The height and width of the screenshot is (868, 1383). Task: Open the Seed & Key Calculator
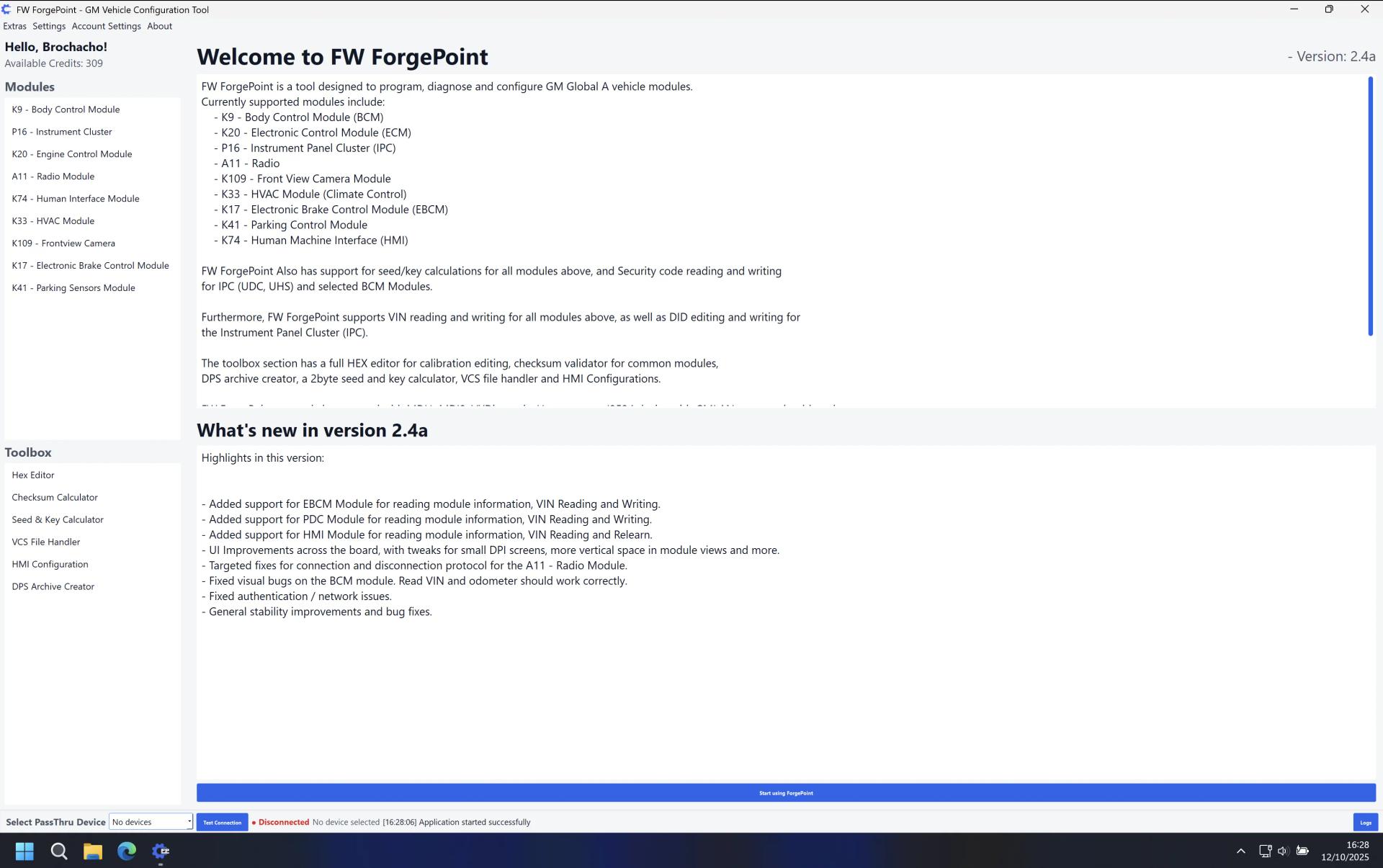point(92,520)
